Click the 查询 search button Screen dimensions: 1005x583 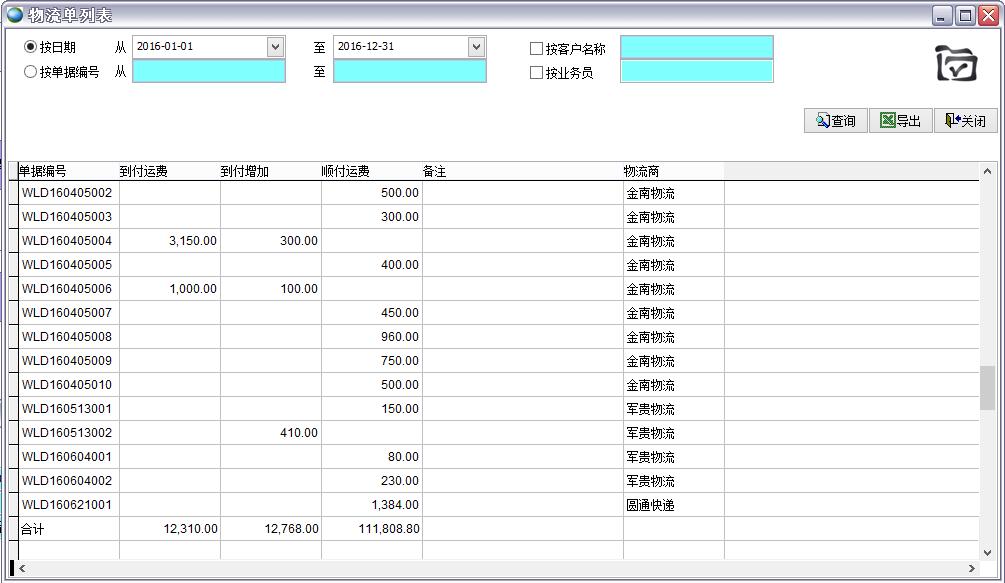[x=835, y=121]
